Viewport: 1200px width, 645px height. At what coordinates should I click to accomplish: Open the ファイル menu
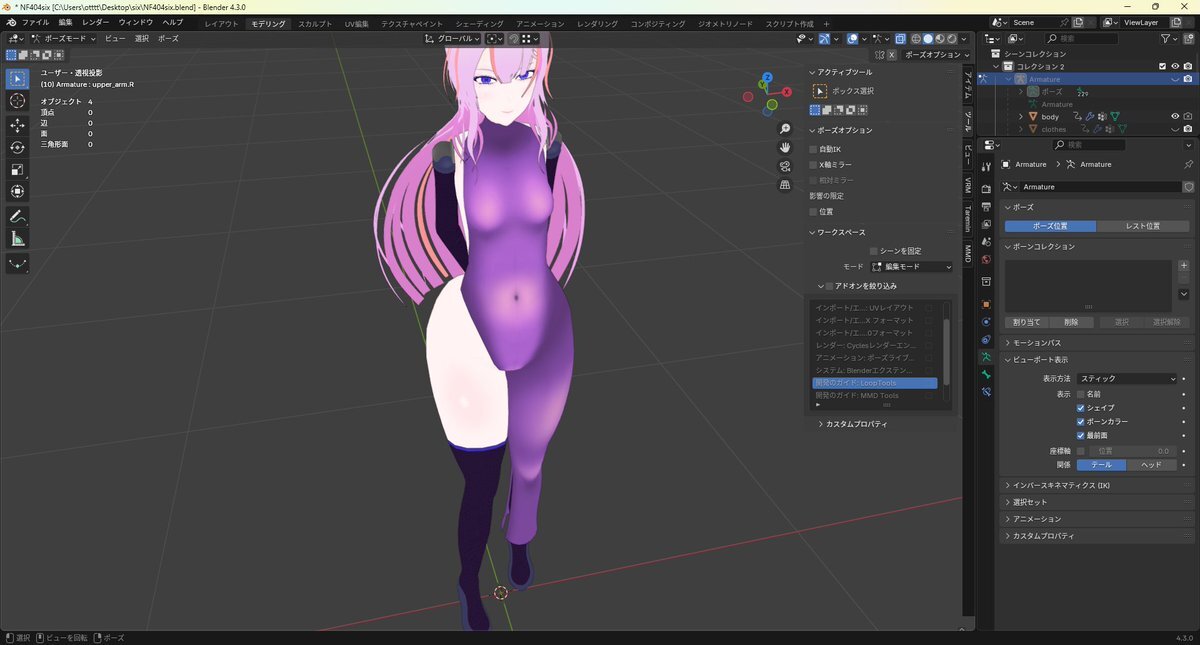[35, 22]
